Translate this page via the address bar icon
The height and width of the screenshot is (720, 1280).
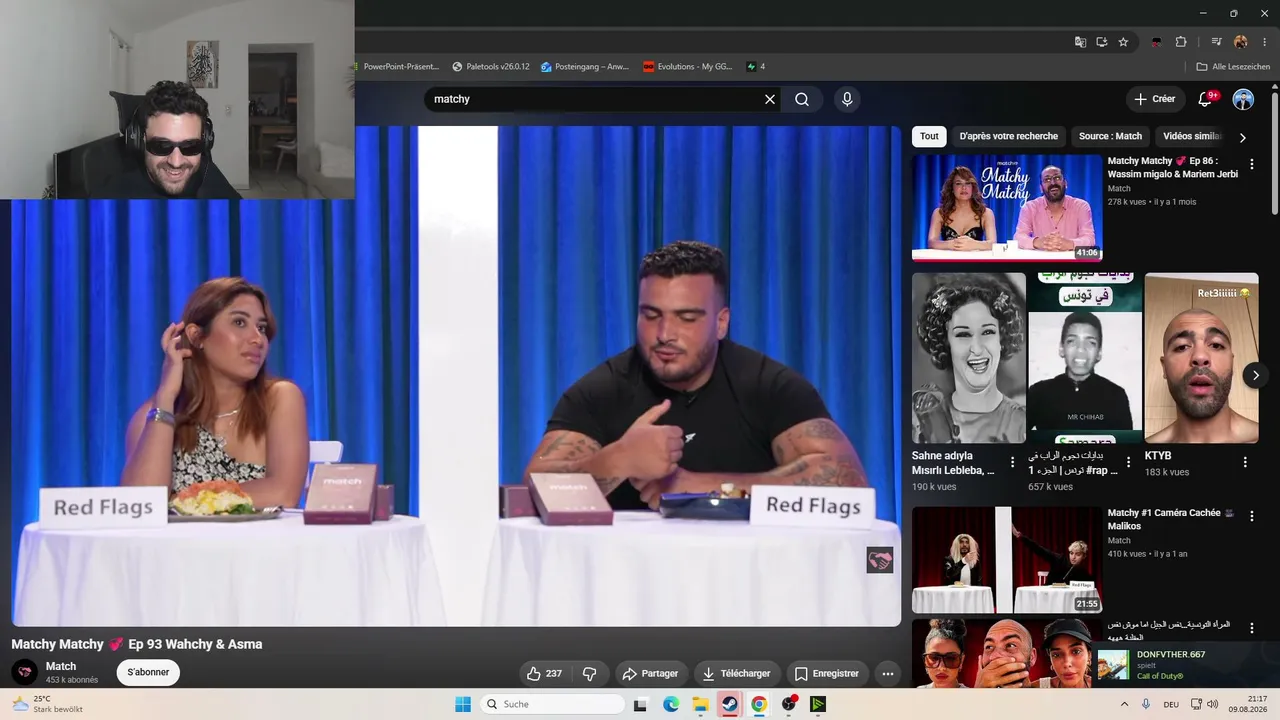coord(1080,42)
